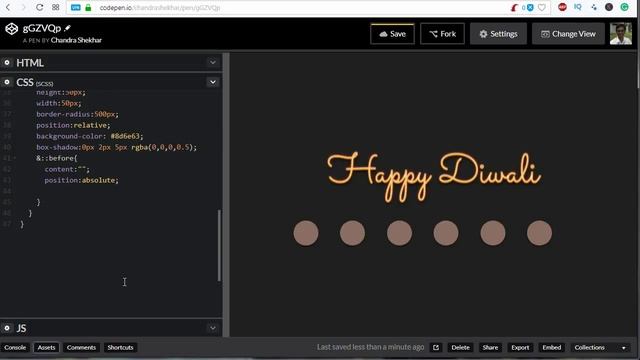Click the position:relative code line
This screenshot has width=640, height=360.
pos(73,125)
